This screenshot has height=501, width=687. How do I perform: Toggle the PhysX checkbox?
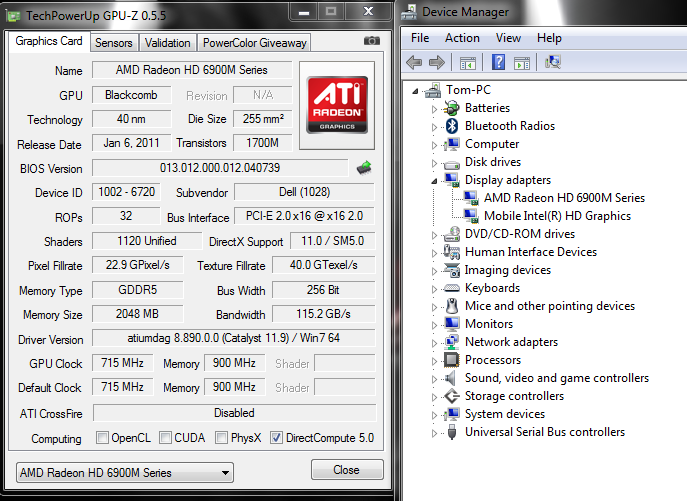click(x=221, y=437)
